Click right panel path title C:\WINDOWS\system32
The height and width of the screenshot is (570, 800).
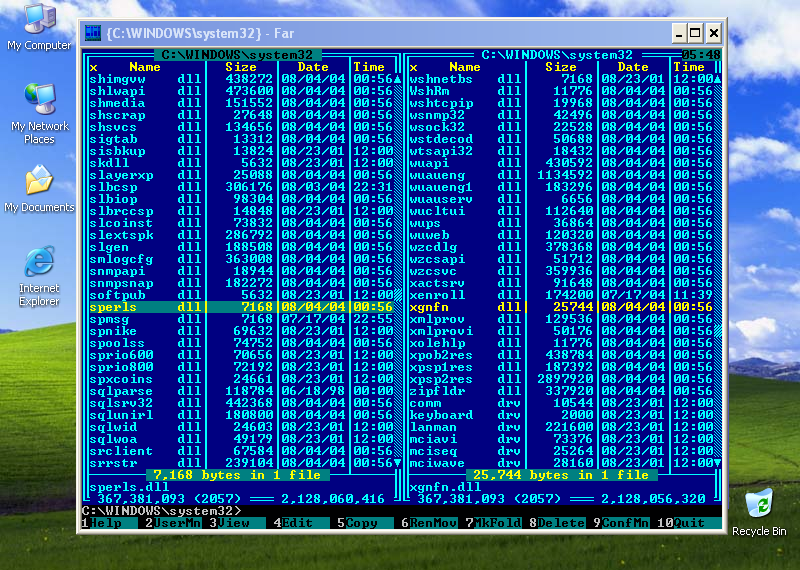557,55
